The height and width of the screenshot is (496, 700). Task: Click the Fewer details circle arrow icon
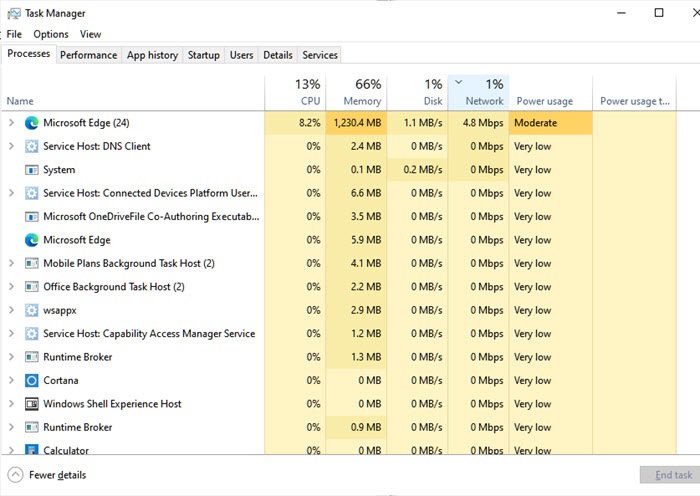[x=15, y=475]
